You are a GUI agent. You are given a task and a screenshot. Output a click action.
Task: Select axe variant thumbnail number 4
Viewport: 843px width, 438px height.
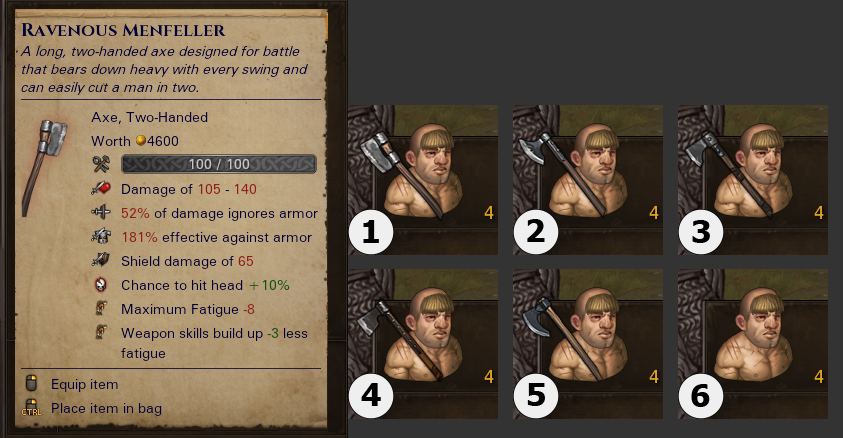click(423, 344)
